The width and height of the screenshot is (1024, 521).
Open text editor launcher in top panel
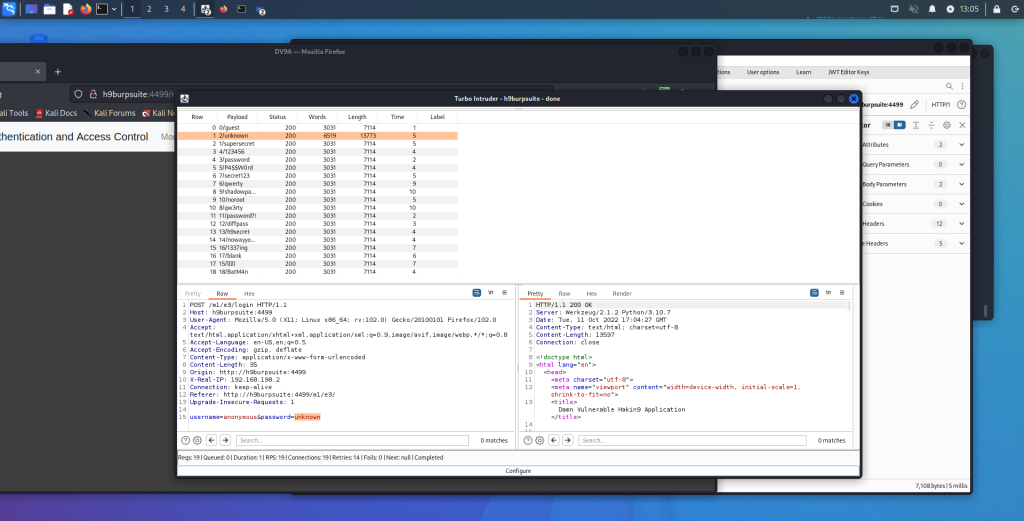click(67, 9)
